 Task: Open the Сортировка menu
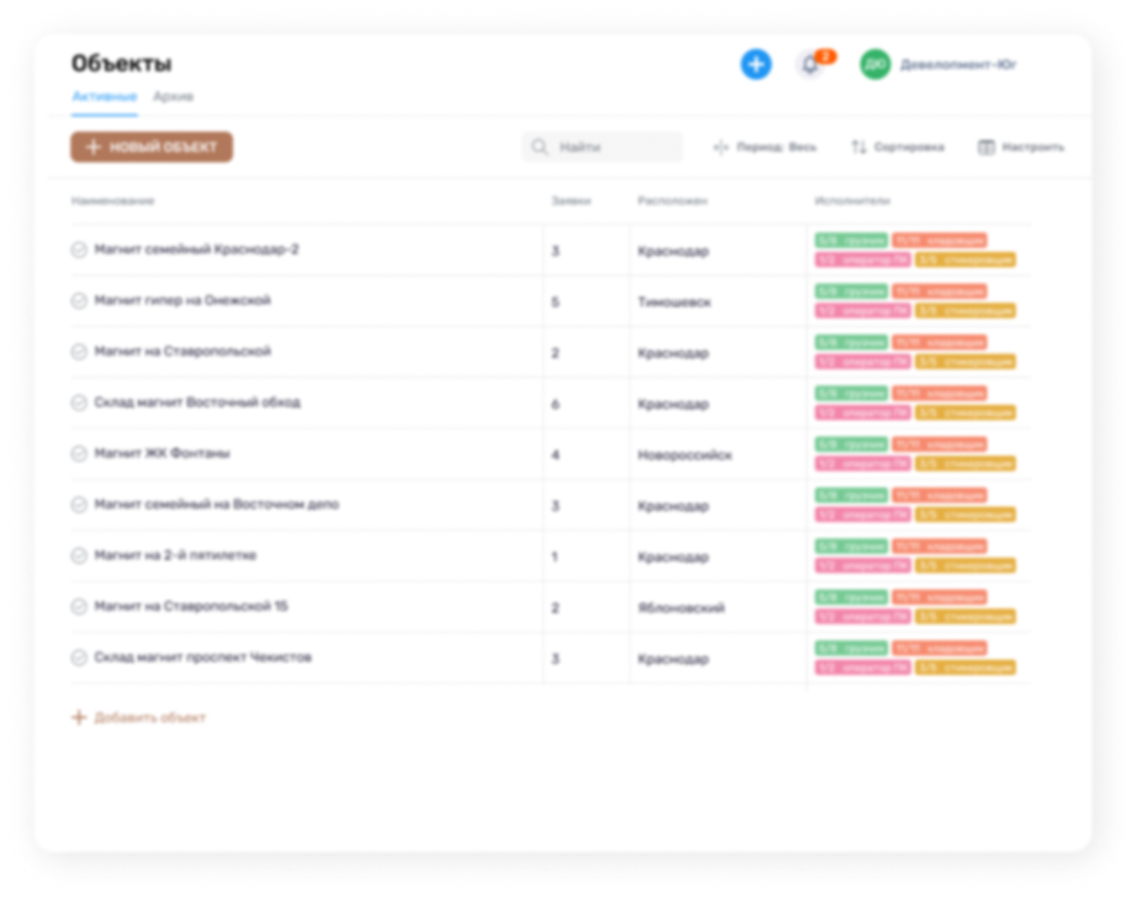[x=898, y=147]
